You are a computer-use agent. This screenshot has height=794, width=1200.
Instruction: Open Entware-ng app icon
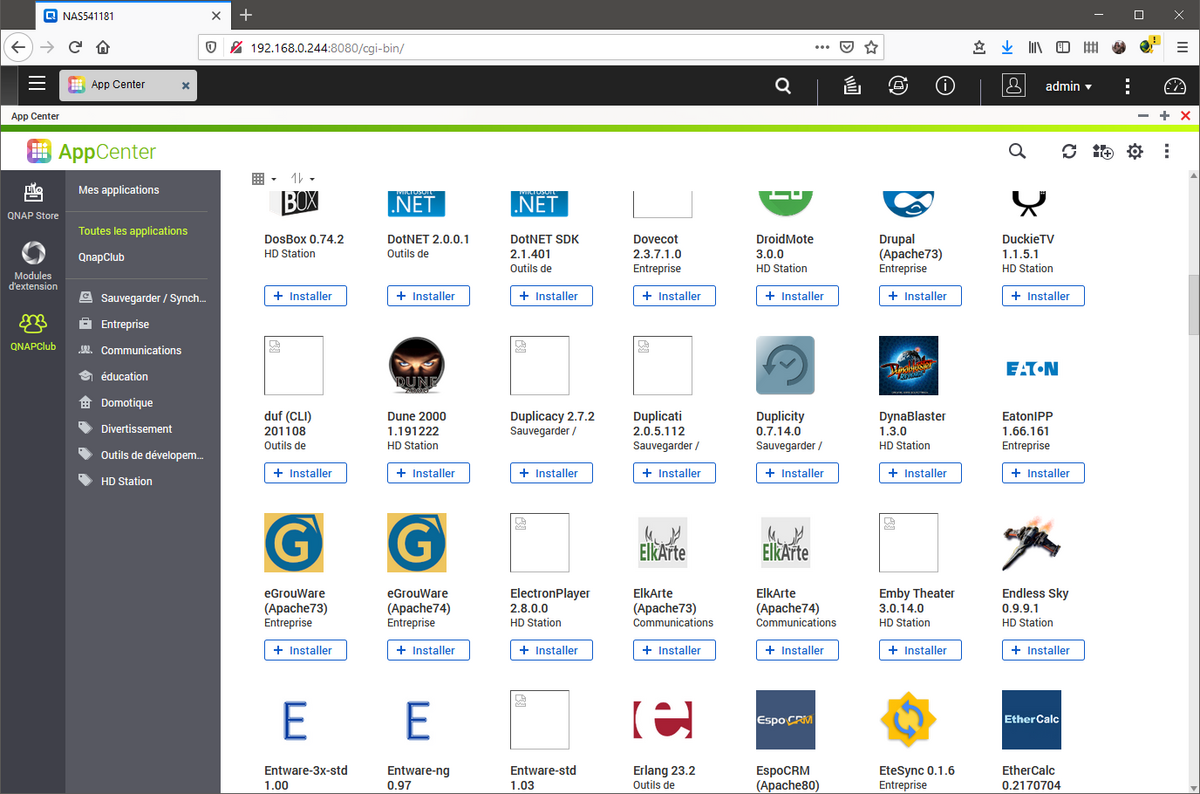tap(416, 720)
